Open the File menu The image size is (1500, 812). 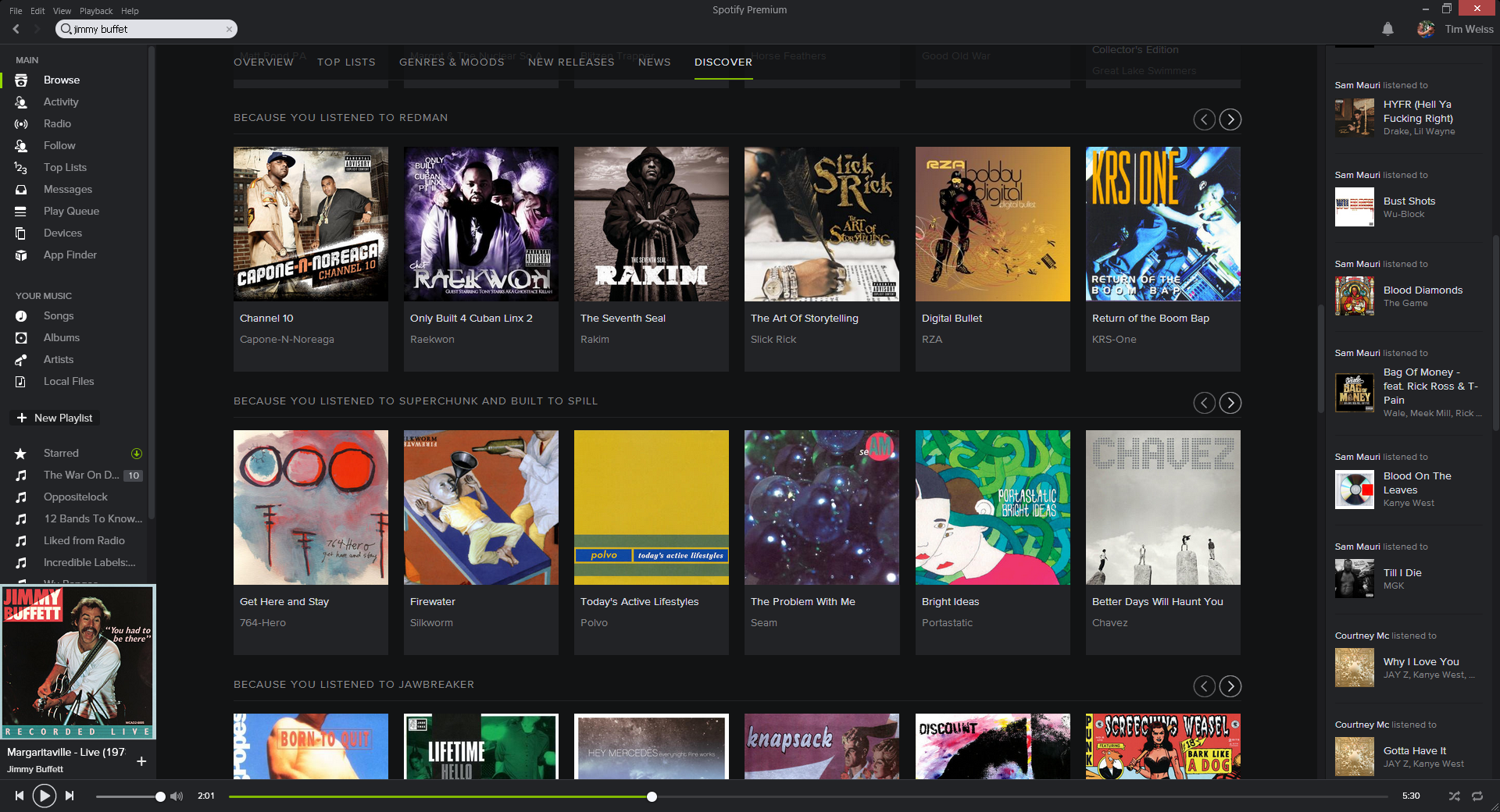coord(16,11)
